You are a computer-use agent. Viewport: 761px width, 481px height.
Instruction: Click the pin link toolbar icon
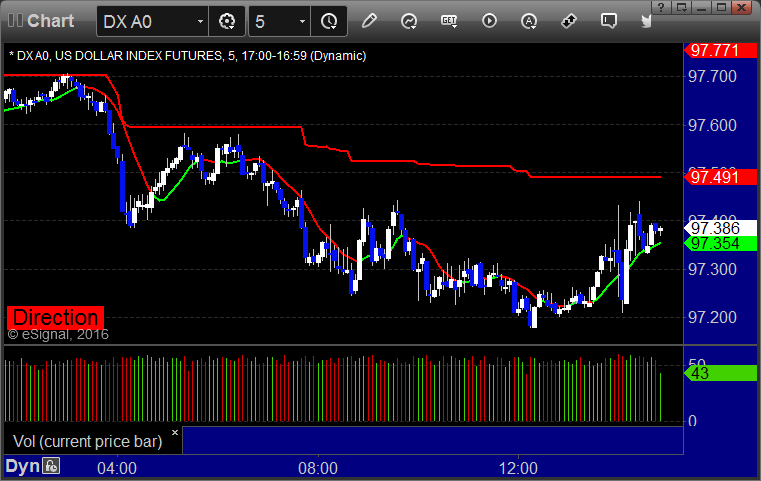tap(569, 21)
